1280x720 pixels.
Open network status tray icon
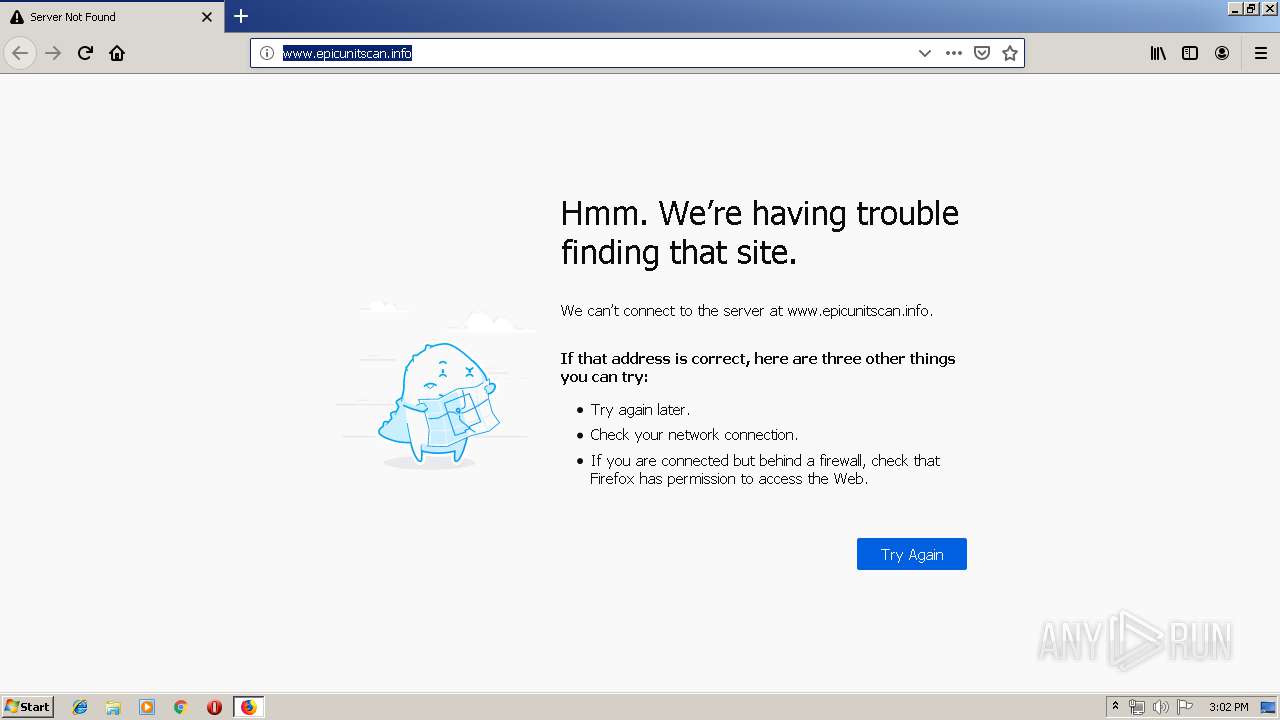(1137, 707)
